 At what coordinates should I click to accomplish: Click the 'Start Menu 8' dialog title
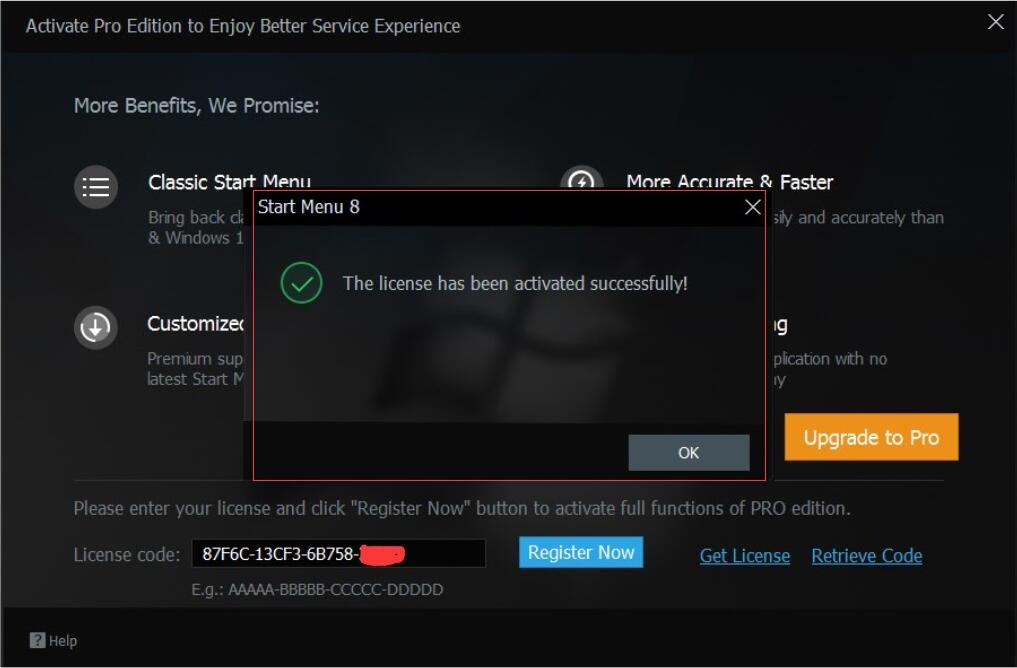tap(309, 207)
